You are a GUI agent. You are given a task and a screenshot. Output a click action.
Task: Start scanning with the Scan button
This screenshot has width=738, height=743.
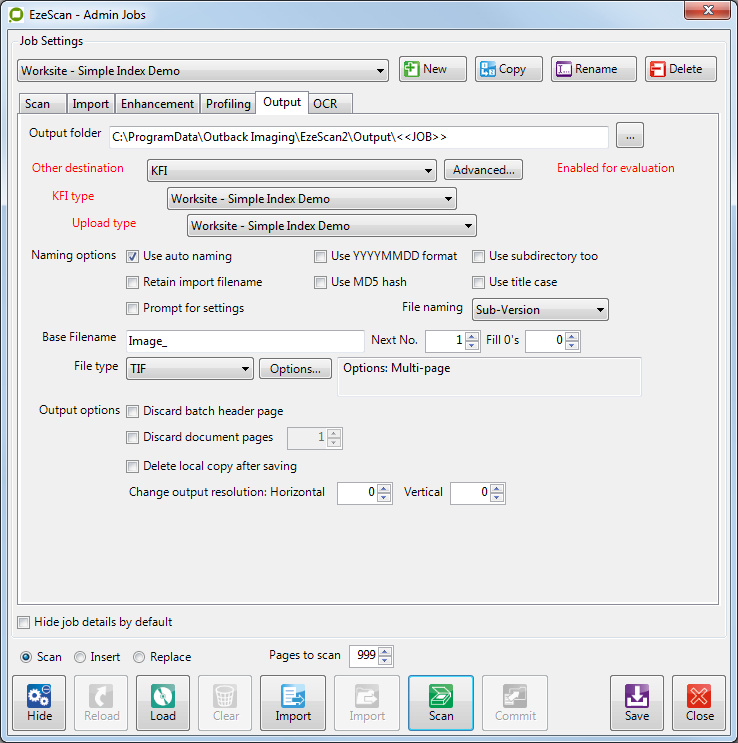[440, 703]
